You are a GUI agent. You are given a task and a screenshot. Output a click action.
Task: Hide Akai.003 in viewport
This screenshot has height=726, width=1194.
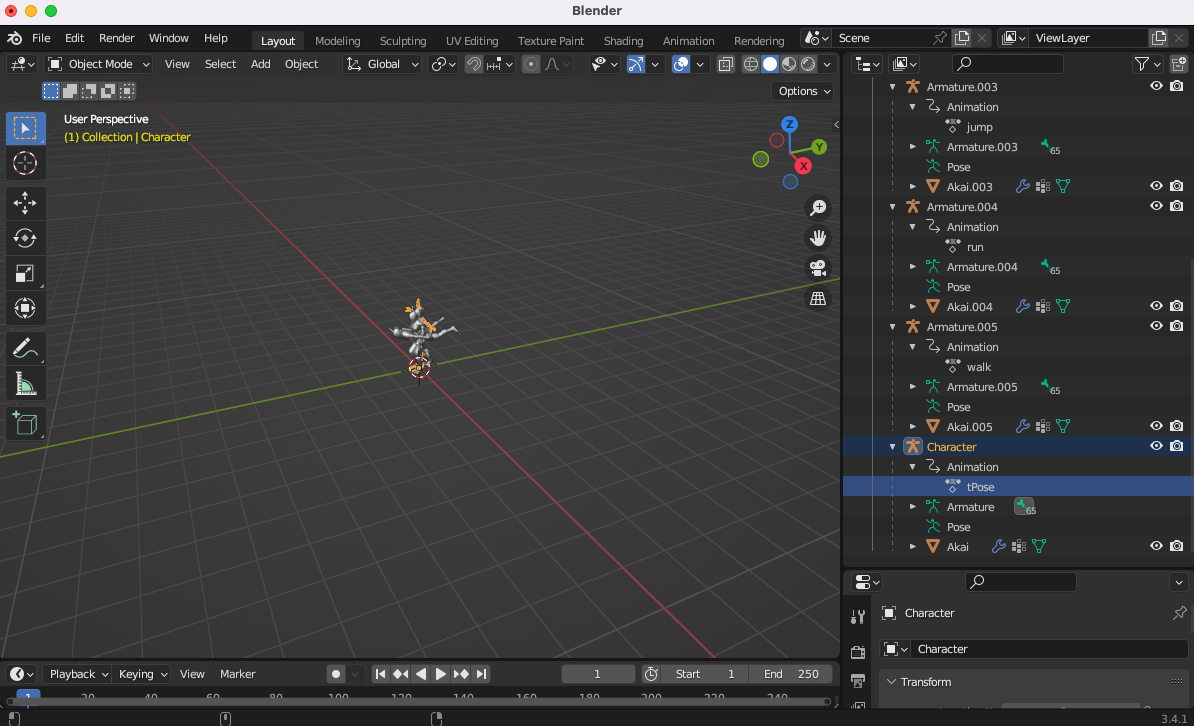(1156, 186)
